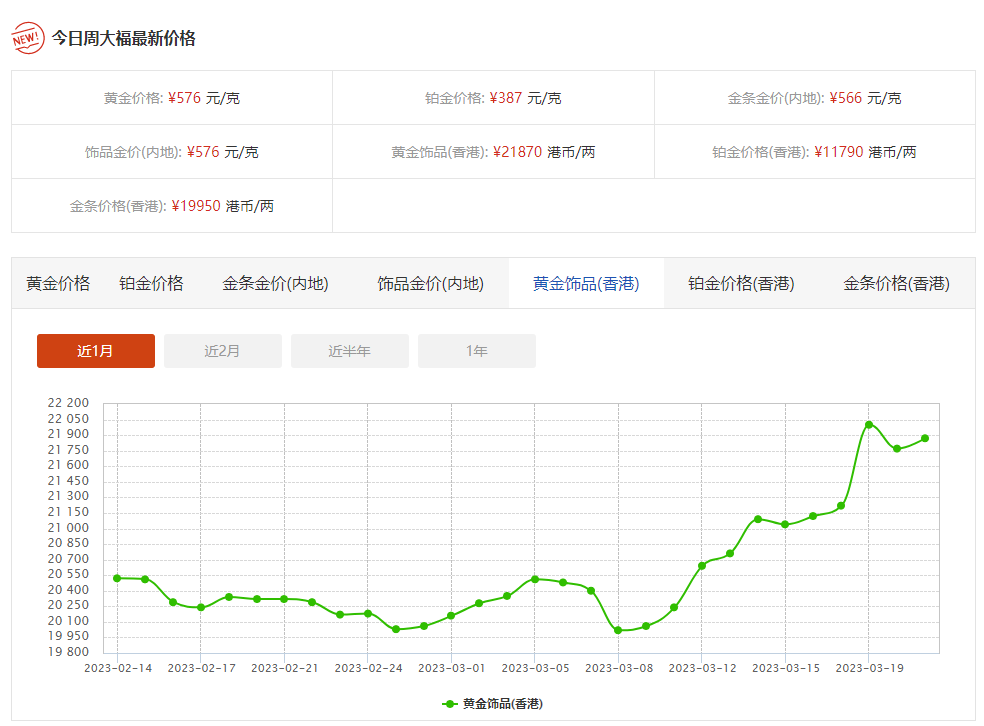Switch to the 黄金价格 tab
The height and width of the screenshot is (726, 984).
[x=57, y=283]
